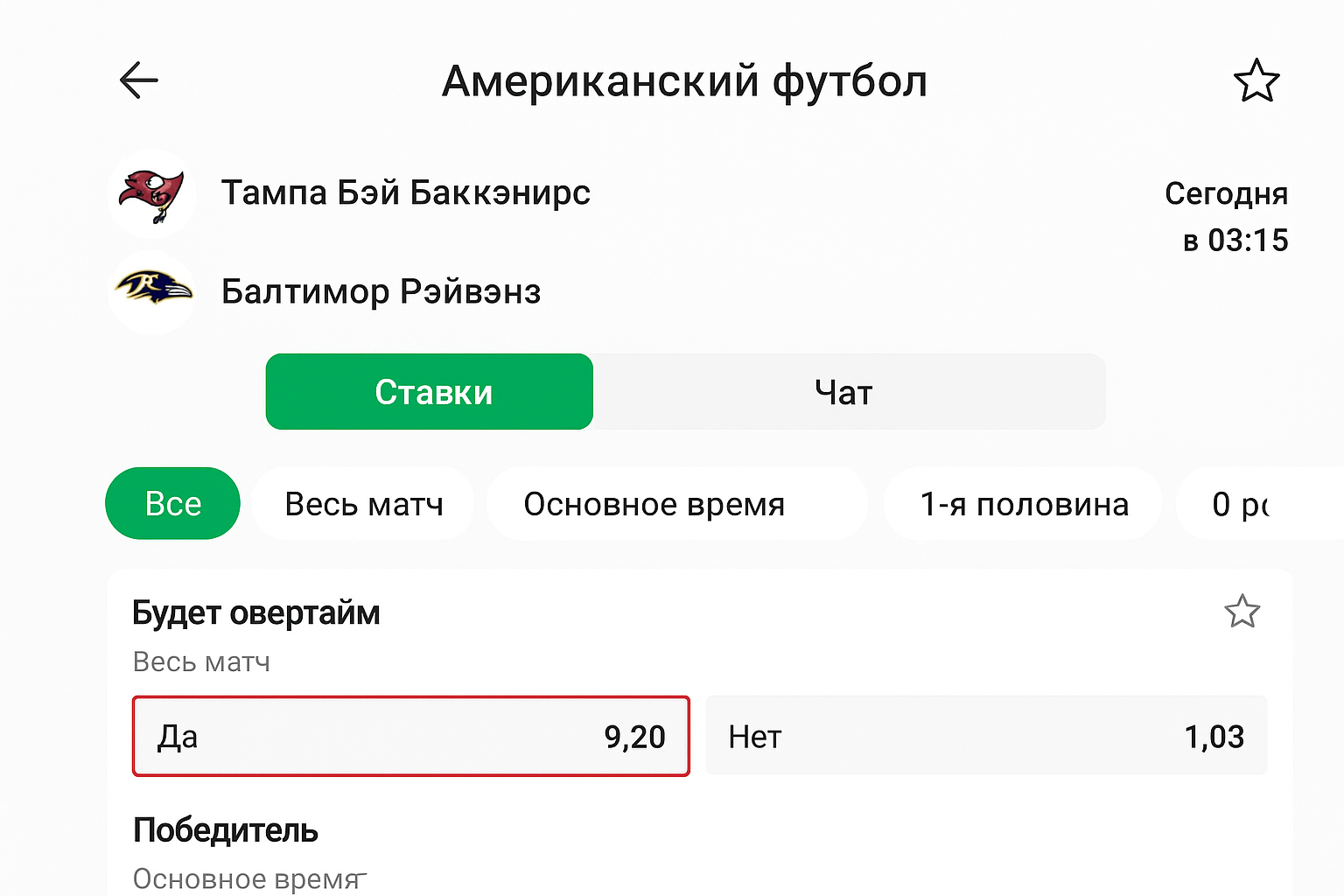Screen dimensions: 1344x896
Task: Favorite the Будет овертайм market star
Action: 1242,612
